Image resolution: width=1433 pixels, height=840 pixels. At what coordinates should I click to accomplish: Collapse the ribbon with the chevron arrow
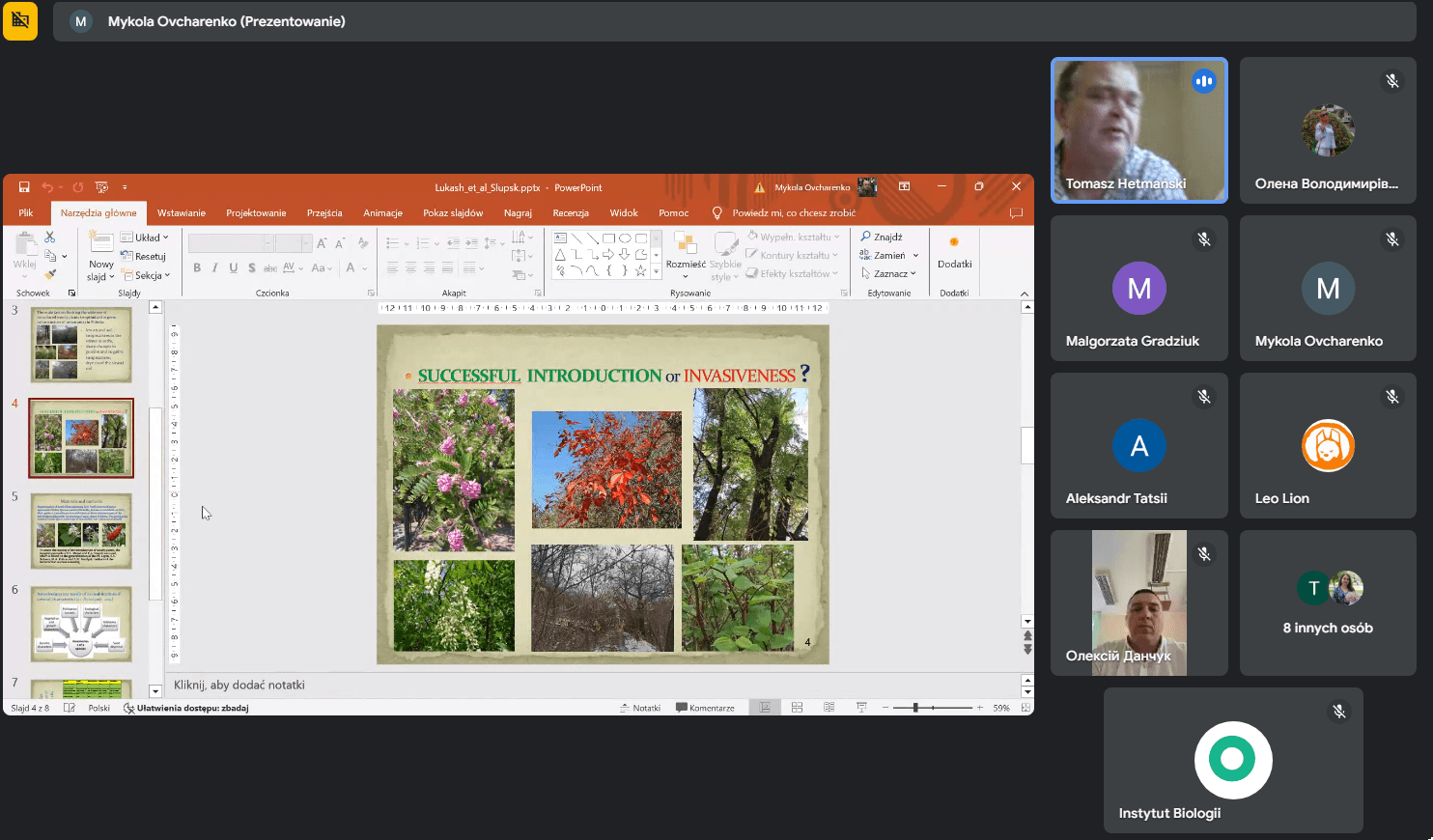tap(1025, 294)
